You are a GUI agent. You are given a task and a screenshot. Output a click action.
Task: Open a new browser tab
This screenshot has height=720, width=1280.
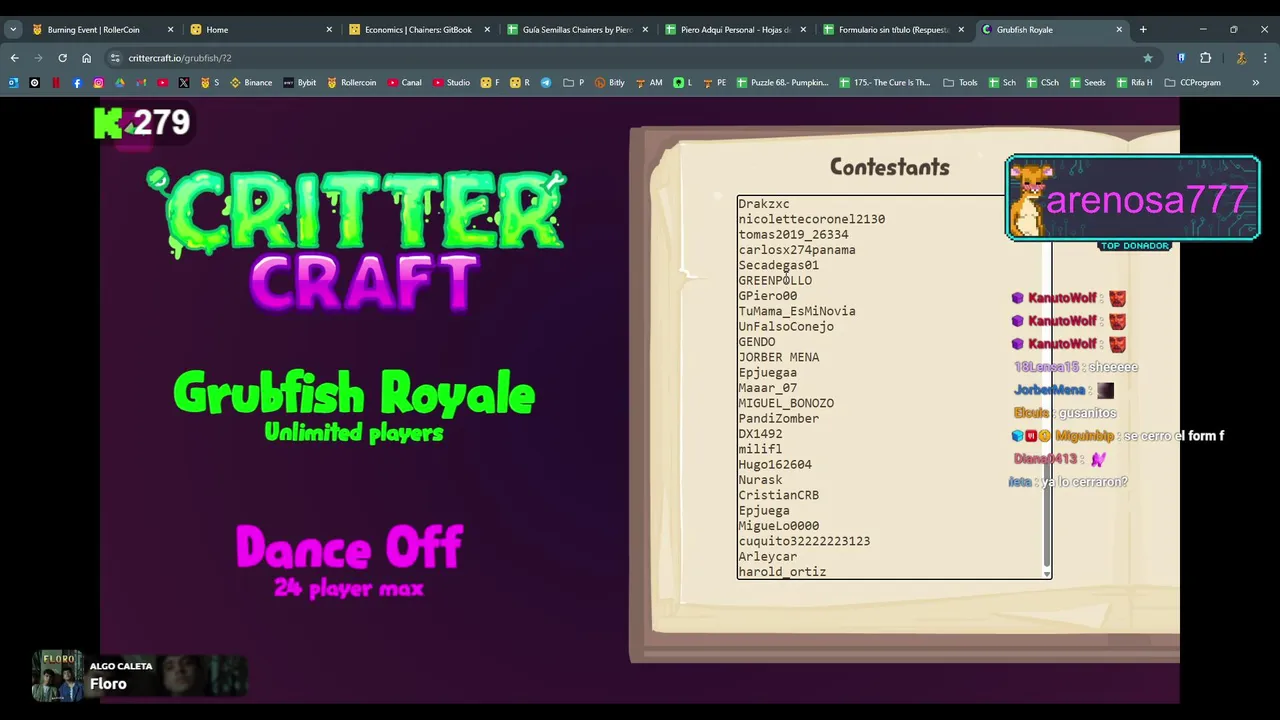(1143, 29)
